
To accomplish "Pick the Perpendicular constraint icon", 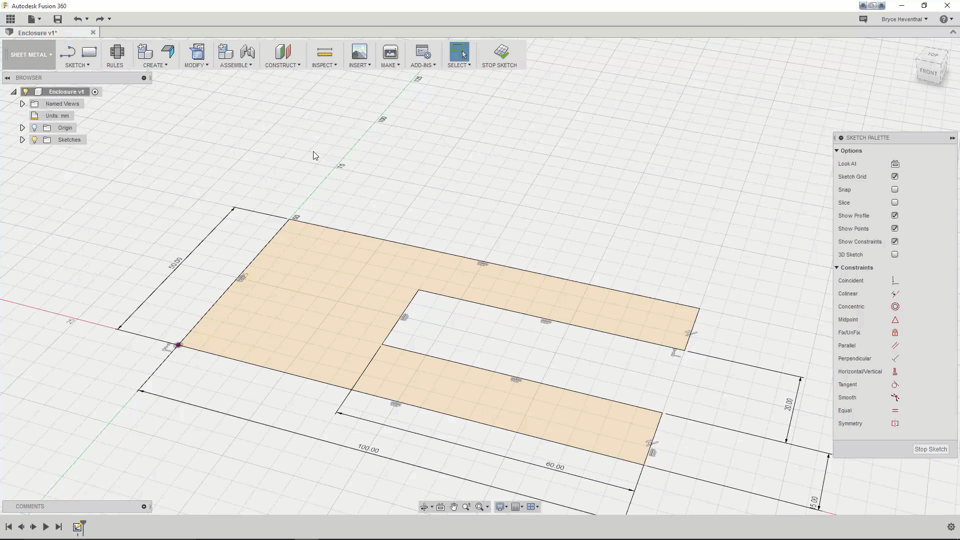I will (x=895, y=359).
